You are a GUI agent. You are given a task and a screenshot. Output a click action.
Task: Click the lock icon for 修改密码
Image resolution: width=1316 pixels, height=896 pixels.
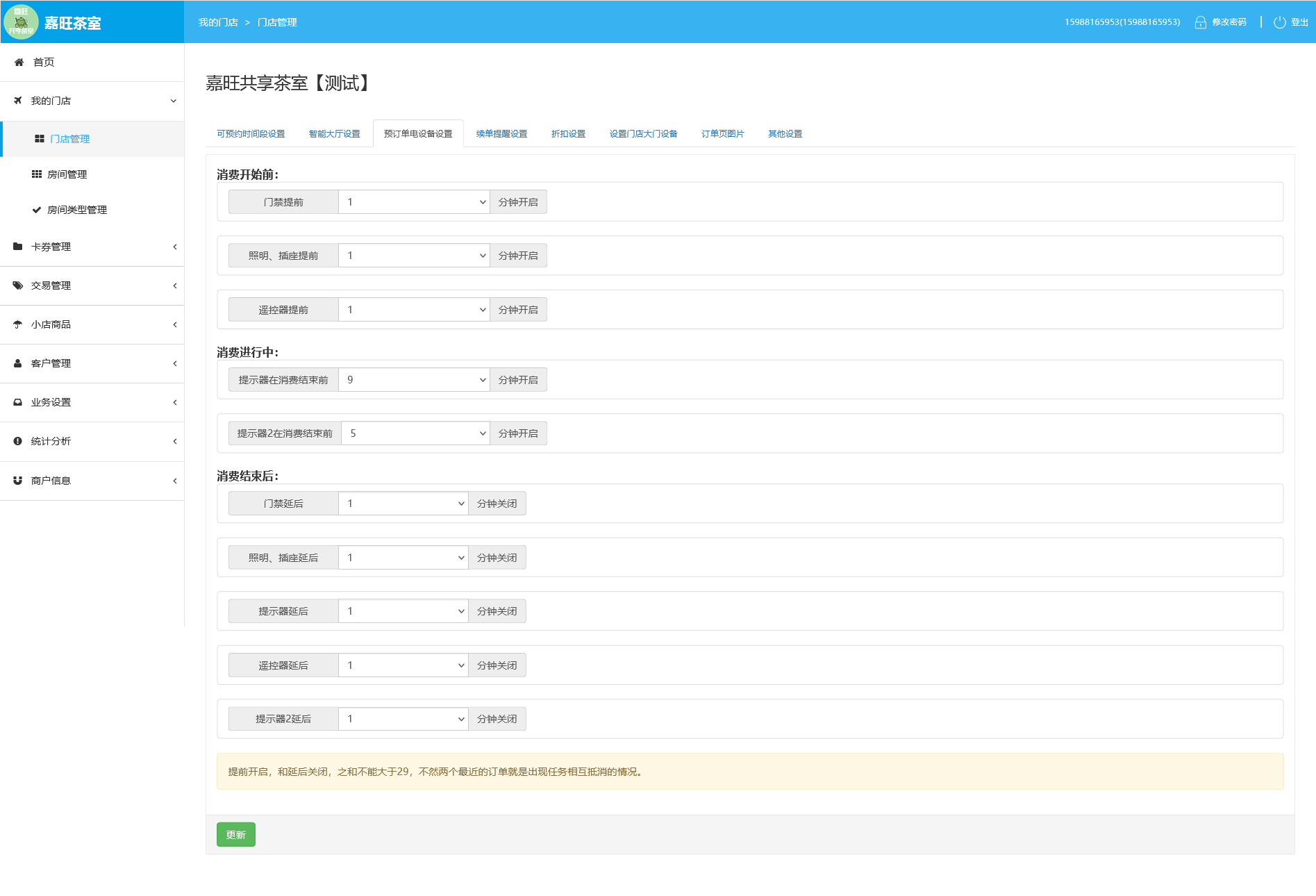1200,22
